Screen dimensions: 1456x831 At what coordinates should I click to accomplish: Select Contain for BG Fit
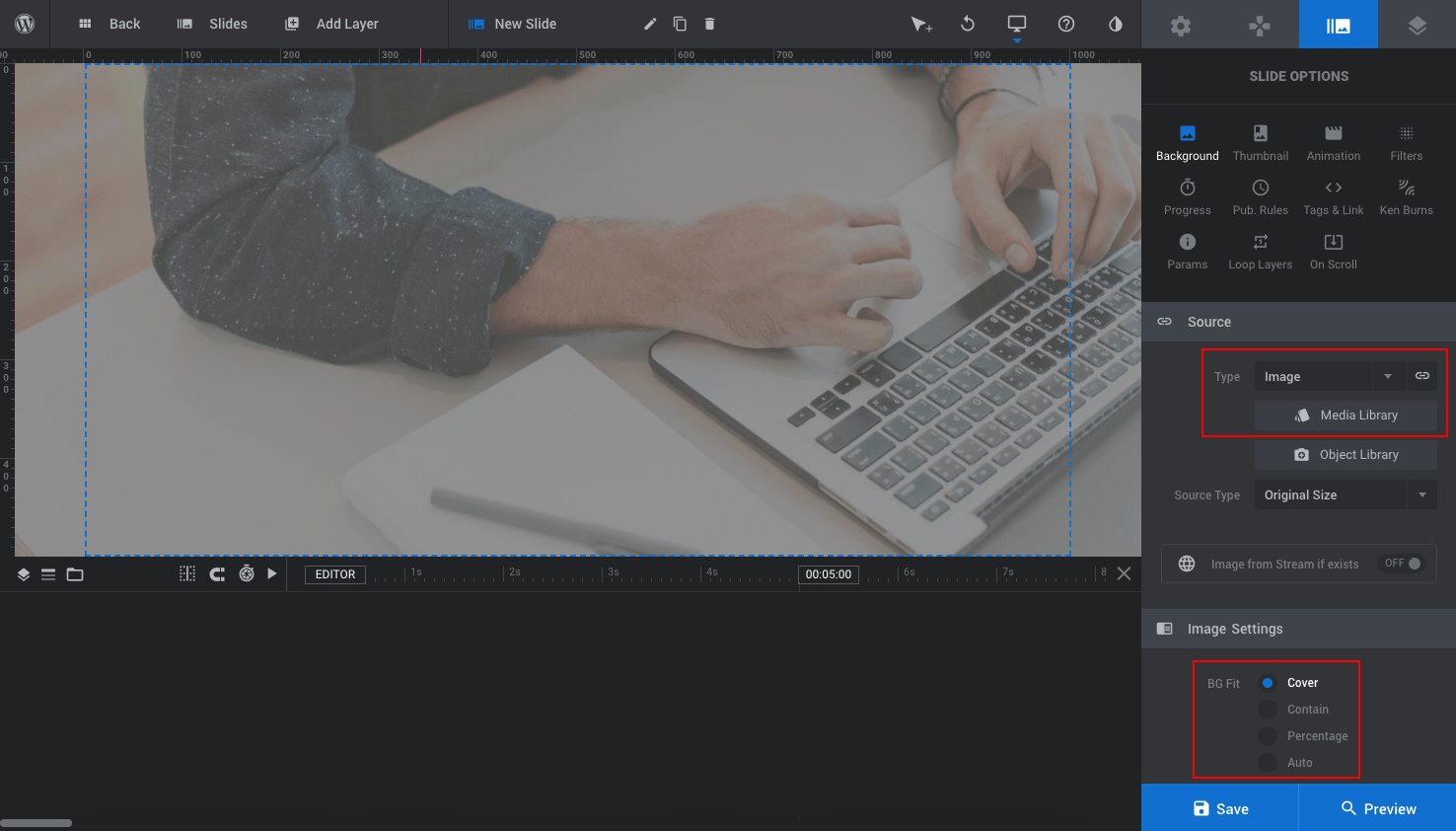click(x=1268, y=709)
